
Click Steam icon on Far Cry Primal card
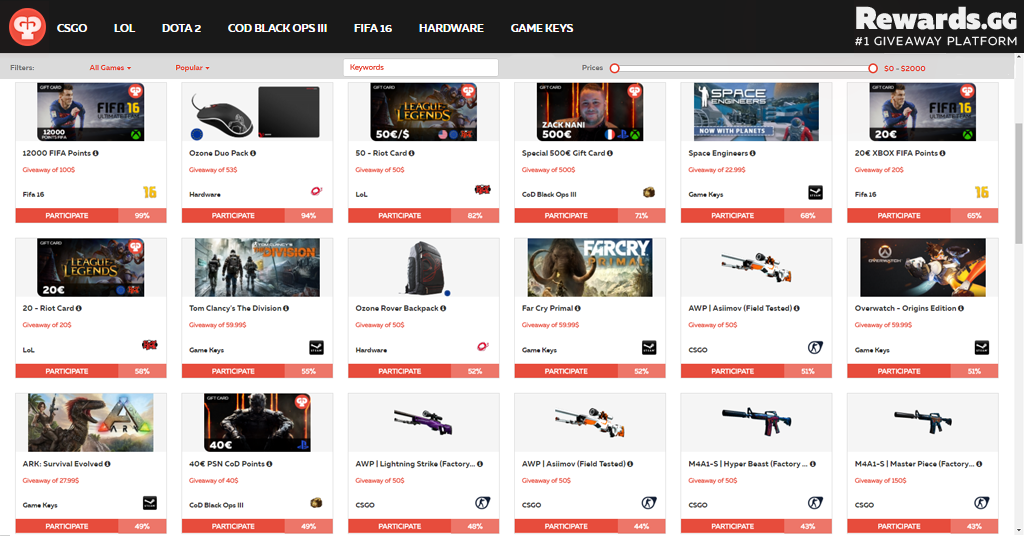tap(648, 348)
